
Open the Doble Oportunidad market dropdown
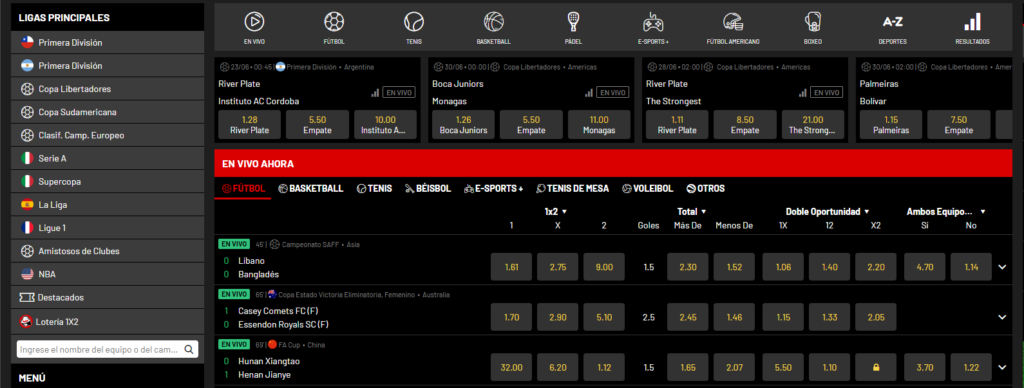[827, 211]
